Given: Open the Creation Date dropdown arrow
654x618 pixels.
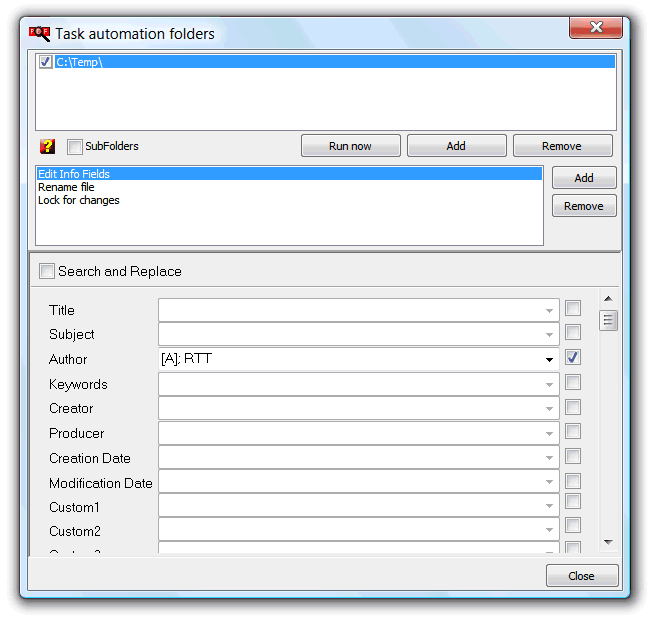Looking at the screenshot, I should [x=549, y=458].
